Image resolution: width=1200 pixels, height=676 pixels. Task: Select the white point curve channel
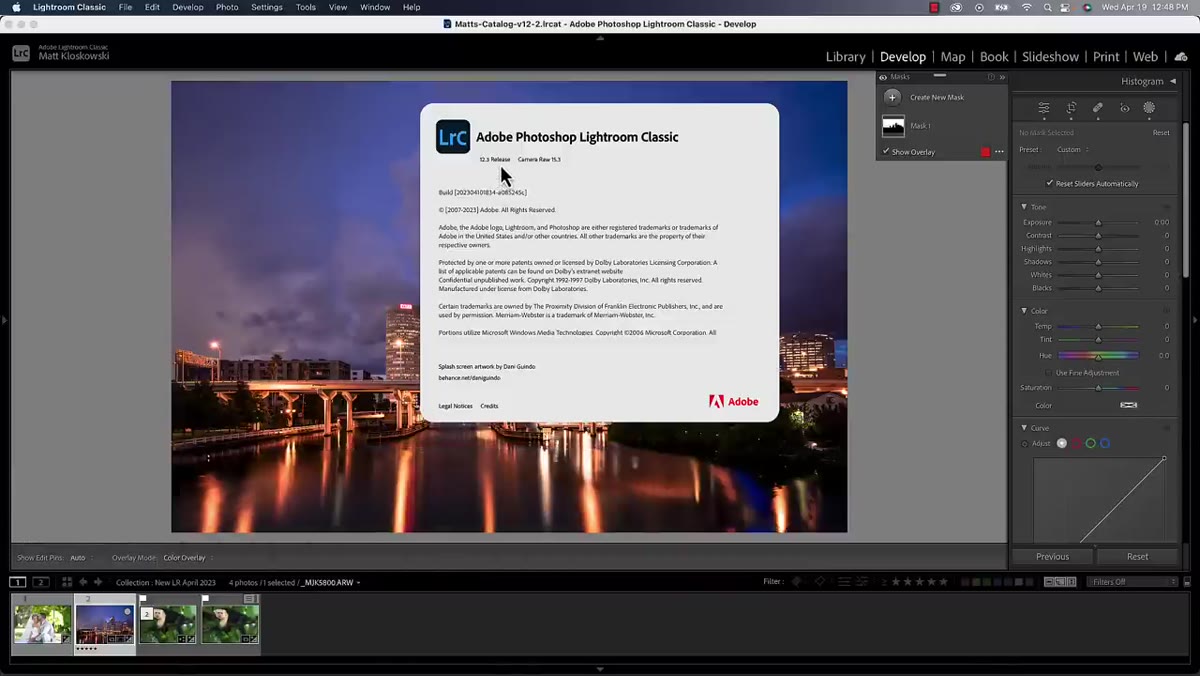click(x=1062, y=443)
